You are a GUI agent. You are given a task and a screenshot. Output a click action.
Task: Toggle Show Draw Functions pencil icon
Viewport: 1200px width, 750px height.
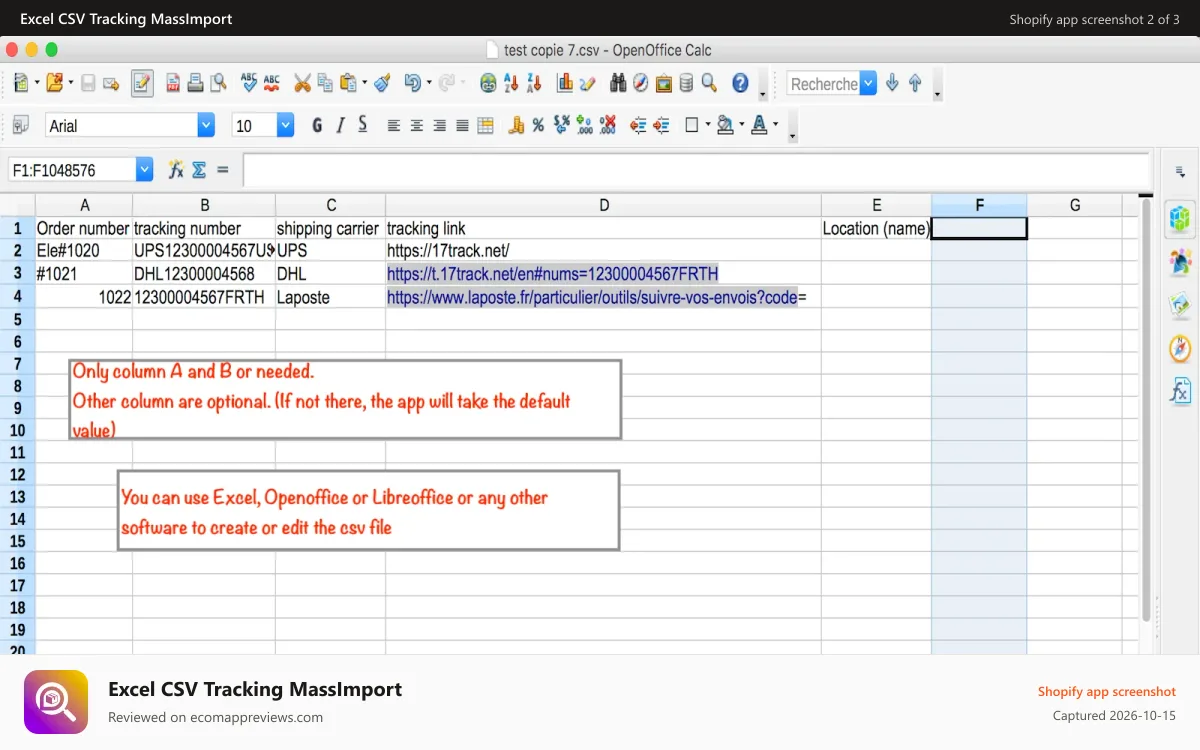[x=587, y=83]
